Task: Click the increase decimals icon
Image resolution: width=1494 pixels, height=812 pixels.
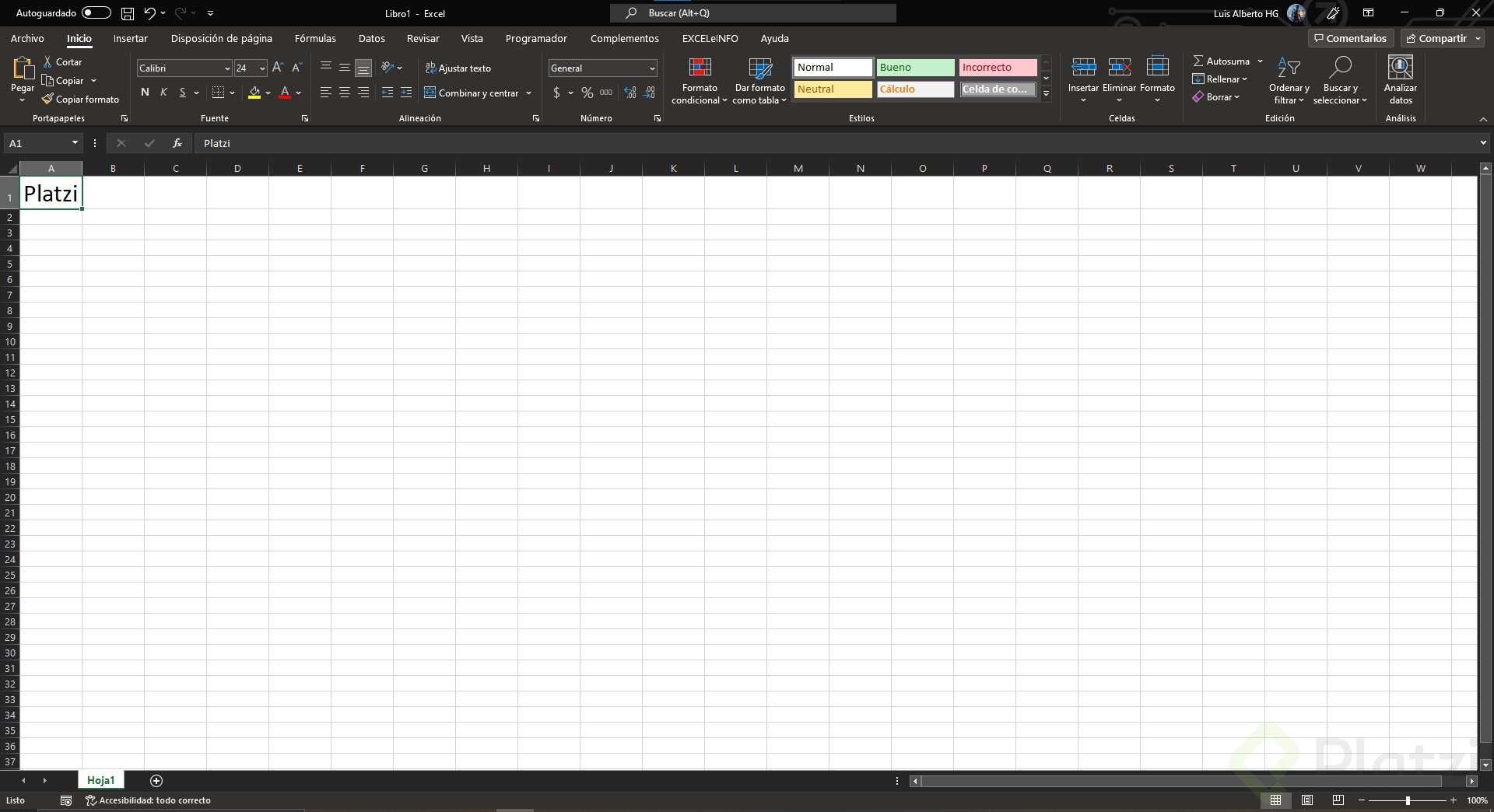Action: 630,93
